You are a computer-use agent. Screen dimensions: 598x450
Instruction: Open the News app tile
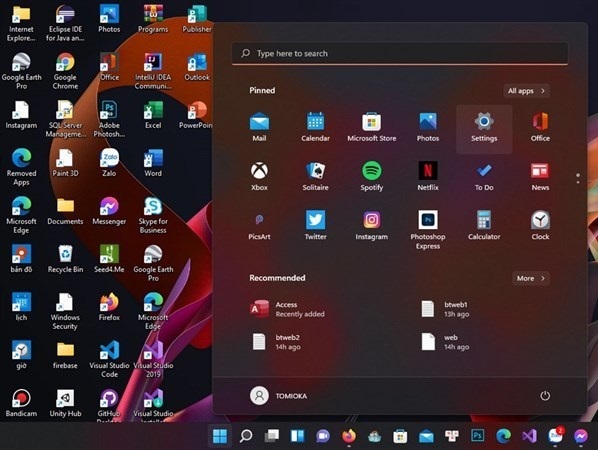(x=540, y=177)
